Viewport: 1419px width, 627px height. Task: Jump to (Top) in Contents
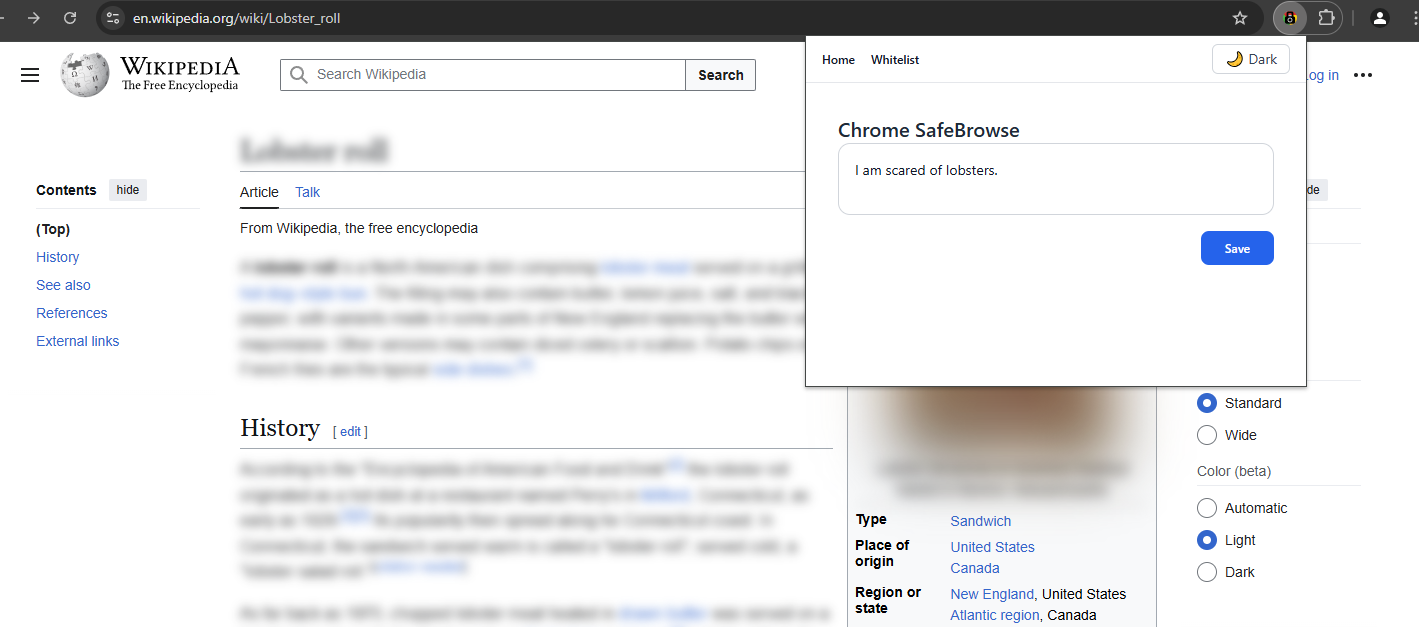pos(53,229)
